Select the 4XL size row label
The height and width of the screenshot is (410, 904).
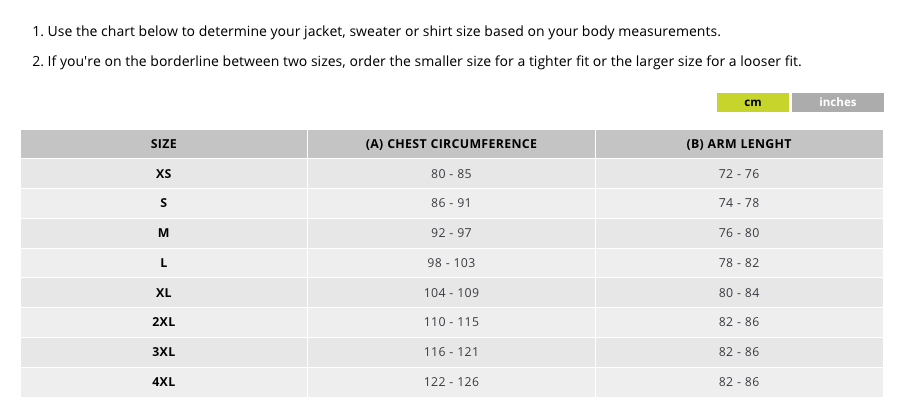(x=164, y=382)
